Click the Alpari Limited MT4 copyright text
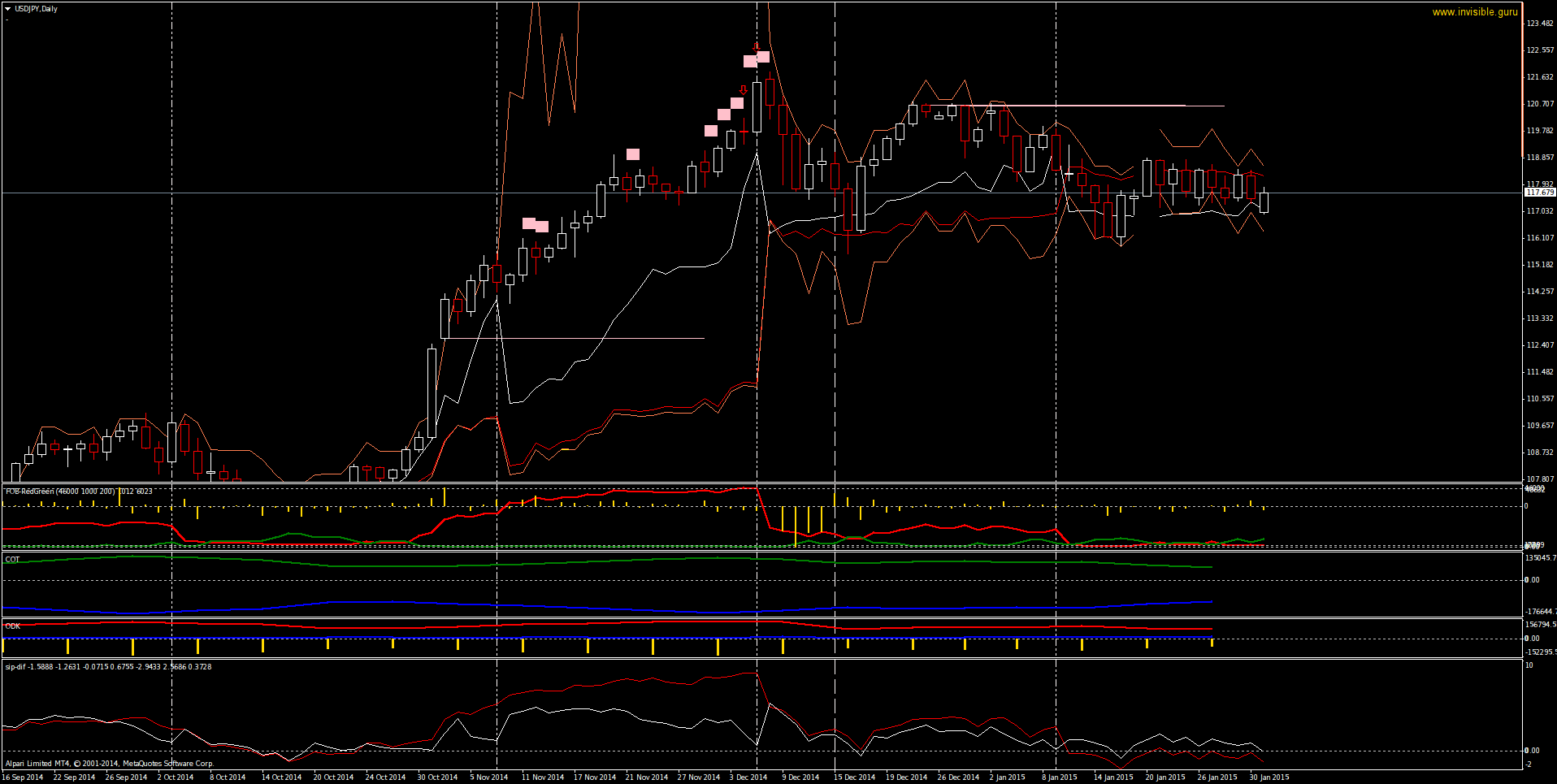The image size is (1557, 784). coord(109,763)
